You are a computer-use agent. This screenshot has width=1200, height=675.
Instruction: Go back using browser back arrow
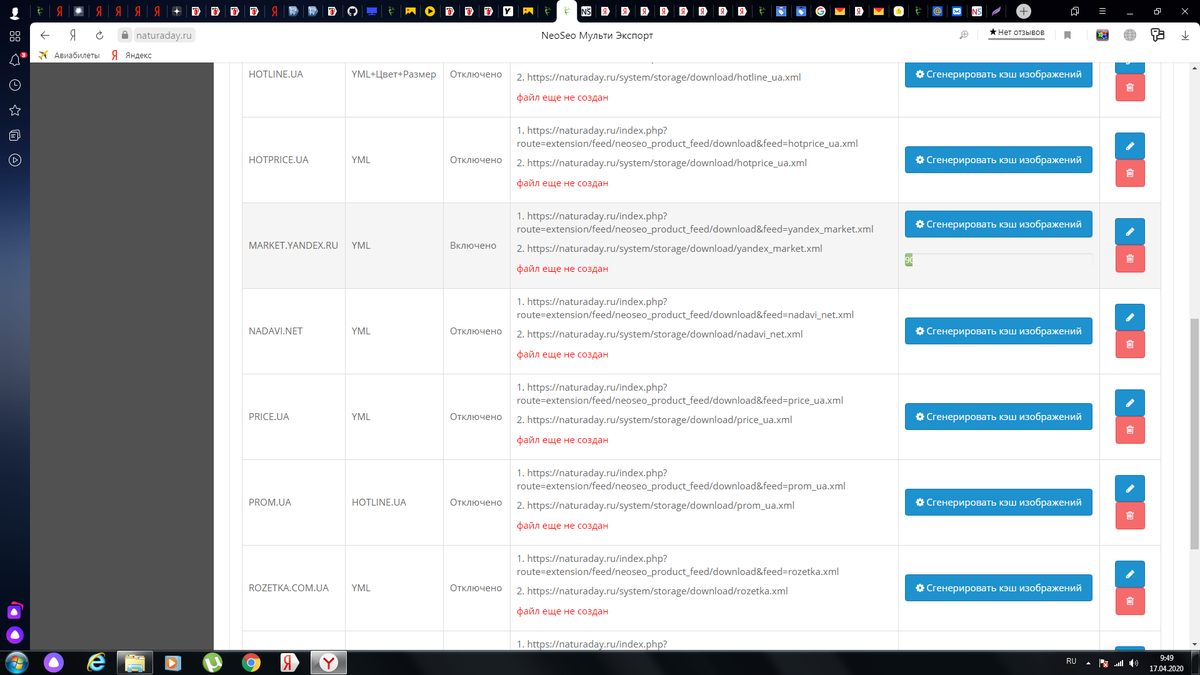(45, 35)
